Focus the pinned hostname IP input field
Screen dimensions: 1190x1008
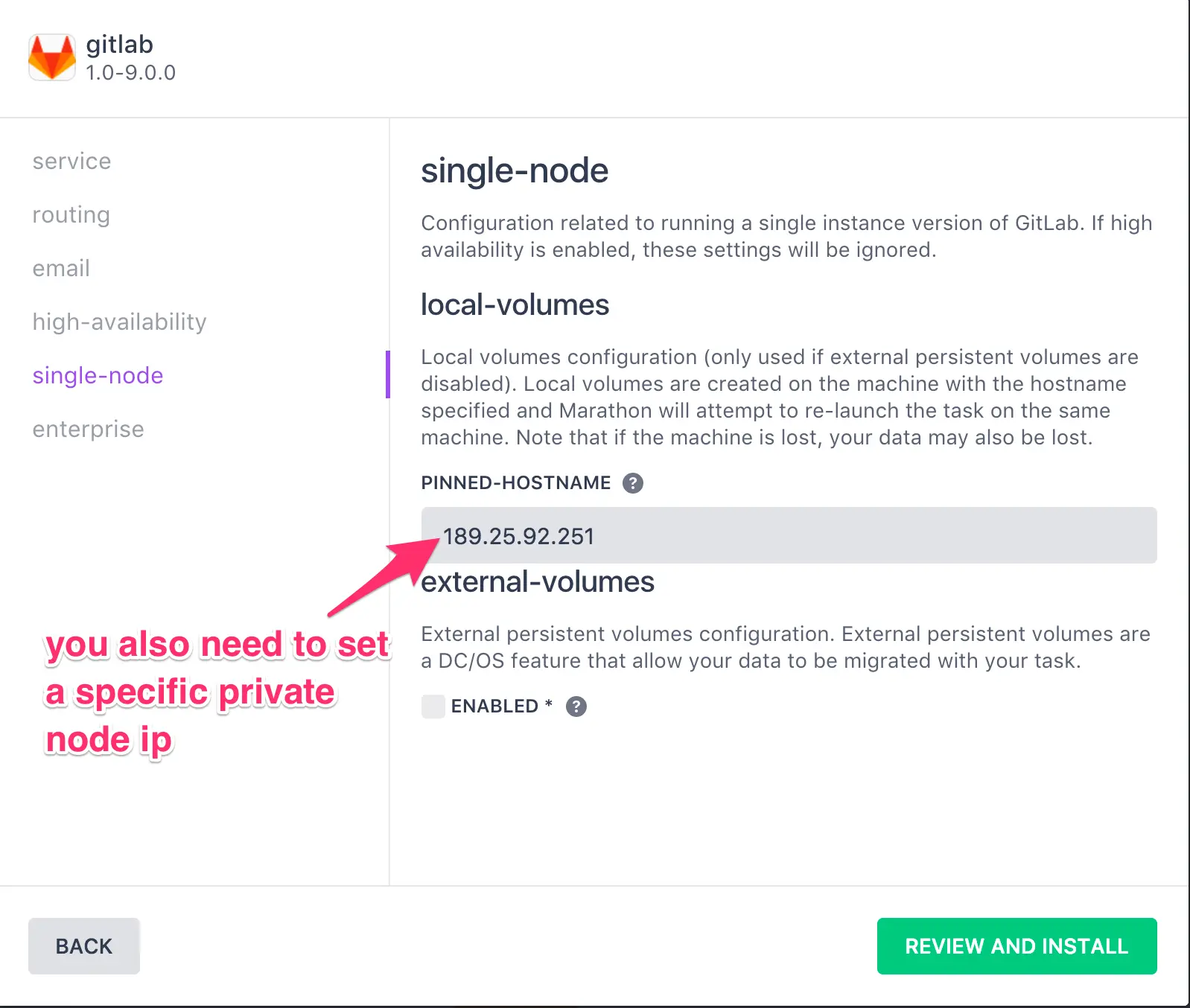(x=789, y=535)
